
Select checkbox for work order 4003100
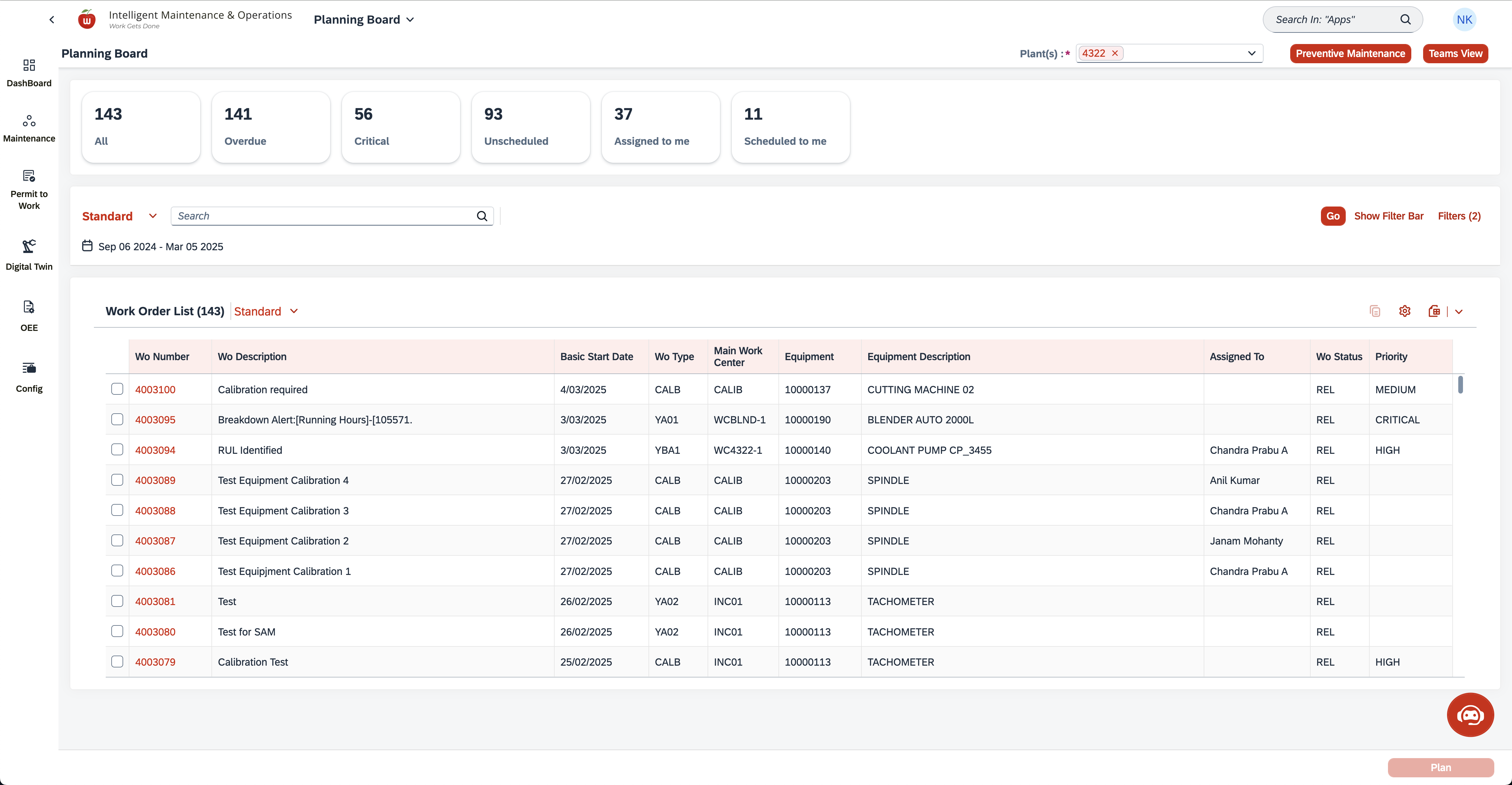[x=118, y=389]
